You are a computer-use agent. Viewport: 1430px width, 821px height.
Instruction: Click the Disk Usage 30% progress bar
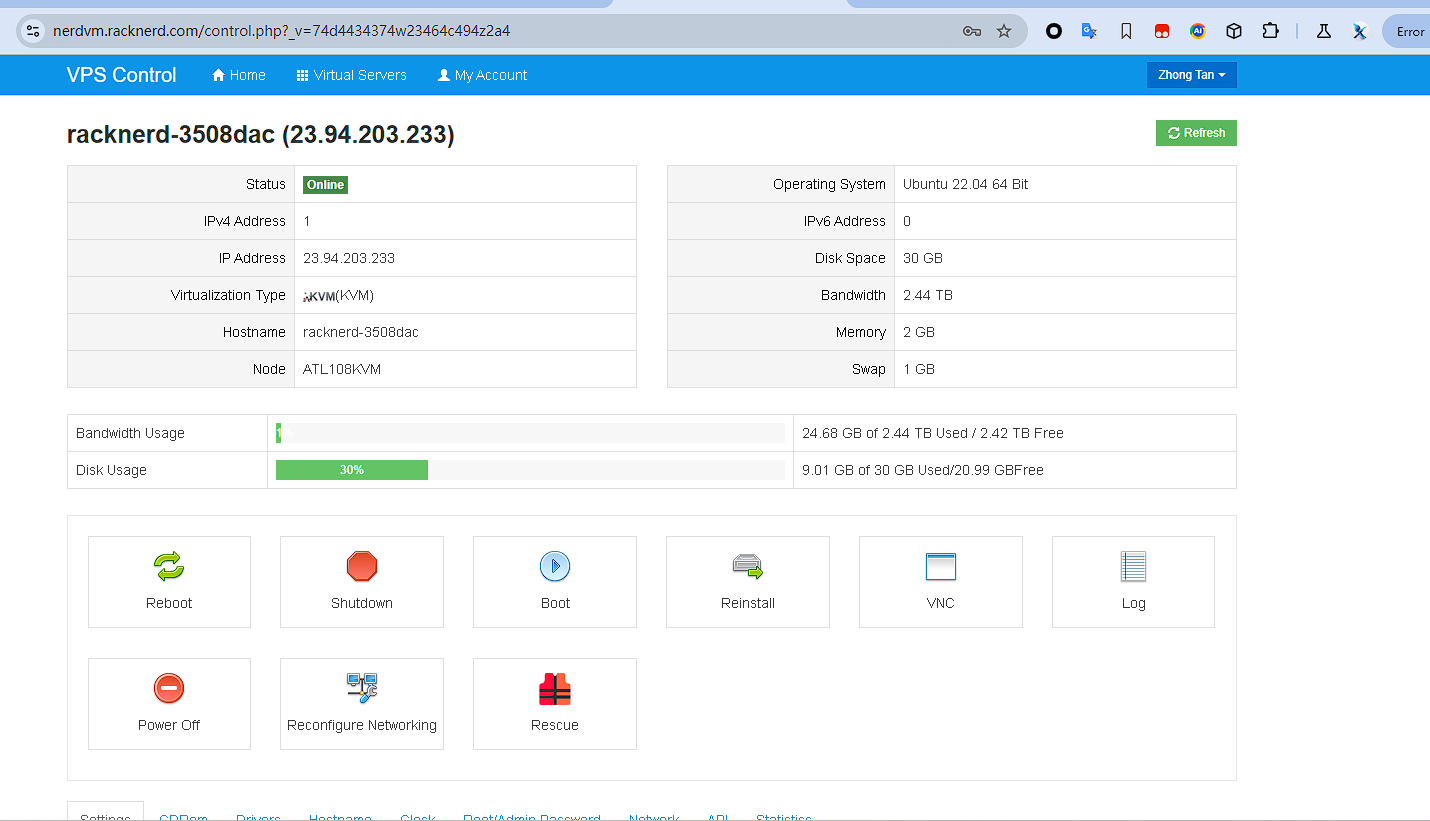coord(352,470)
